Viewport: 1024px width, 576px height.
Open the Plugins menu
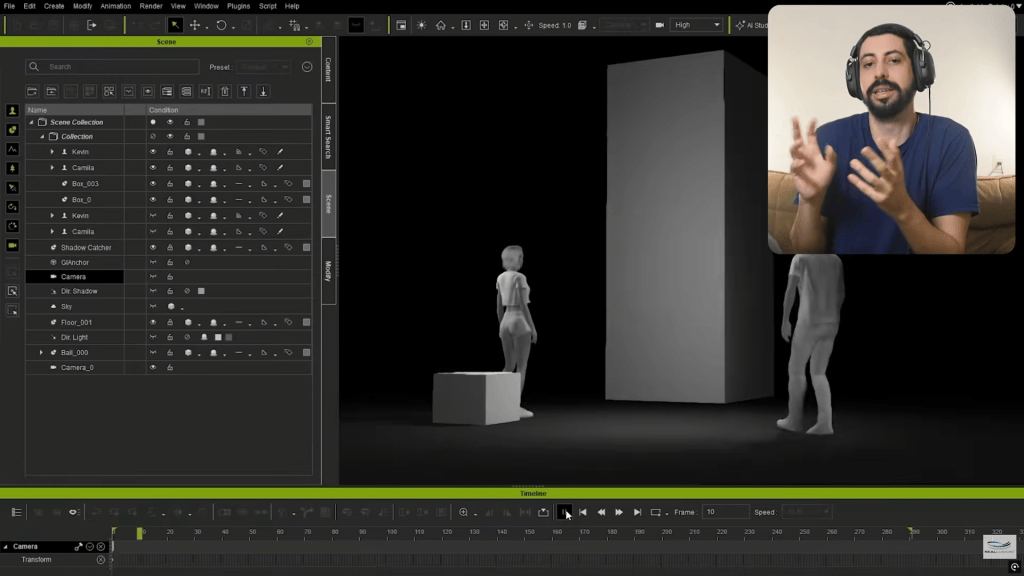click(238, 6)
